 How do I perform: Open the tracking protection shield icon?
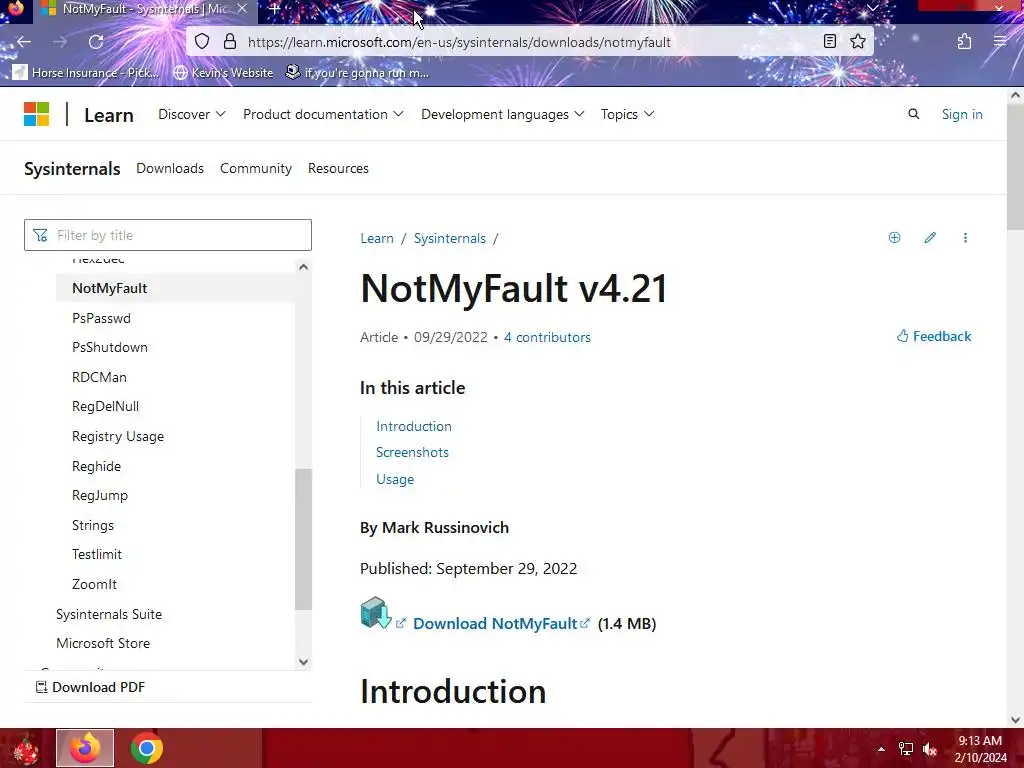pyautogui.click(x=202, y=42)
